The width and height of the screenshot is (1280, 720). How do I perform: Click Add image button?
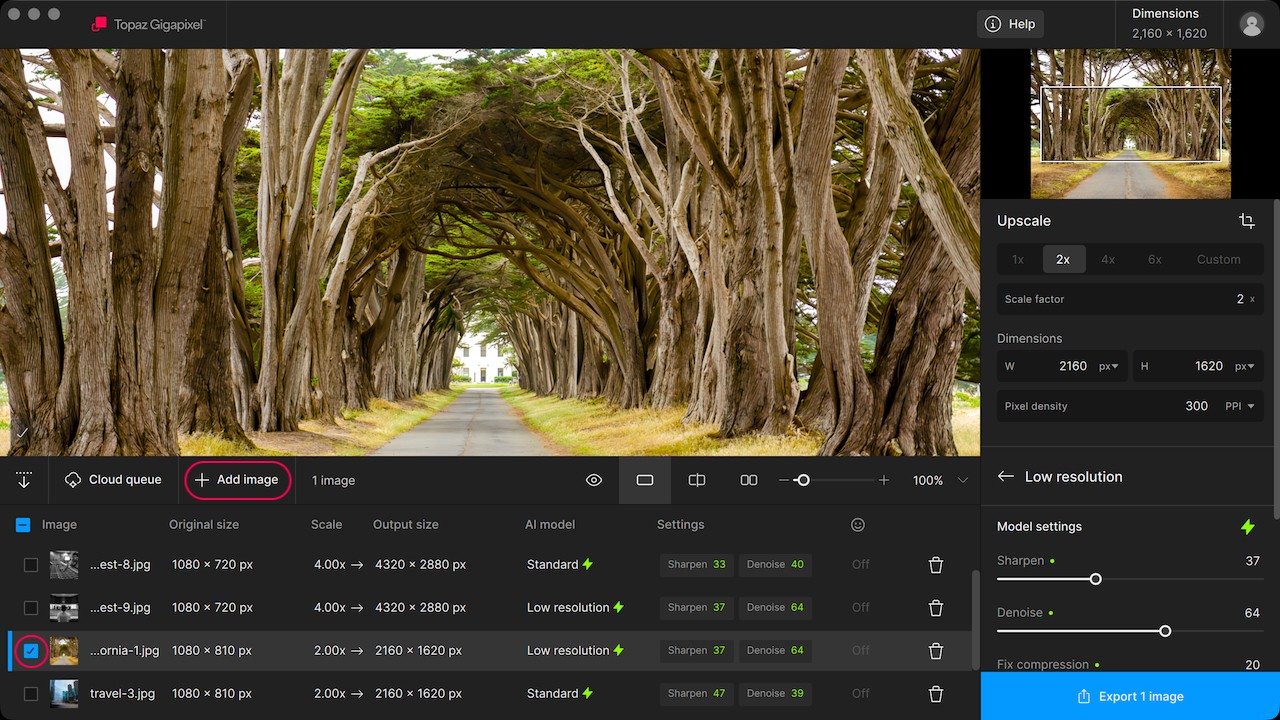click(237, 480)
